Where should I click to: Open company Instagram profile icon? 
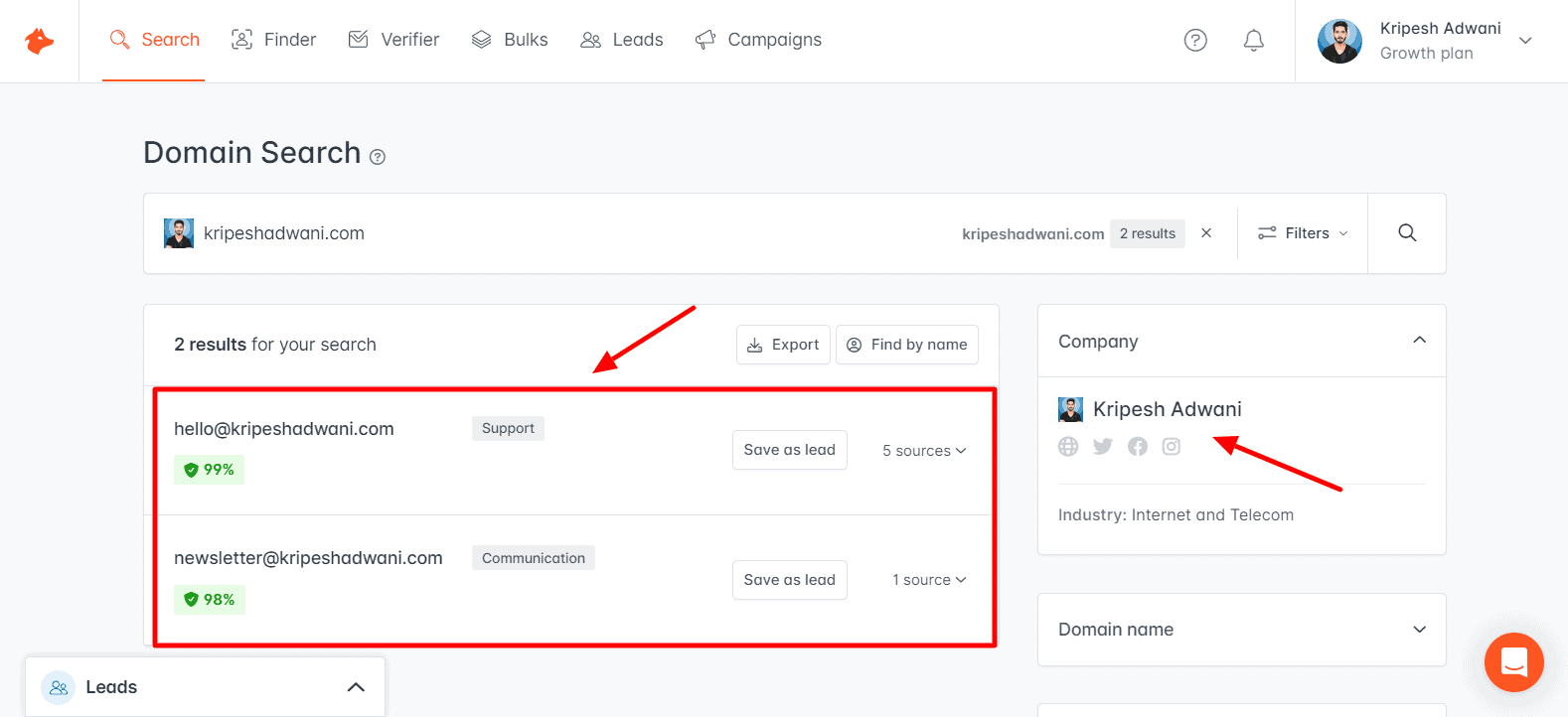tap(1172, 447)
